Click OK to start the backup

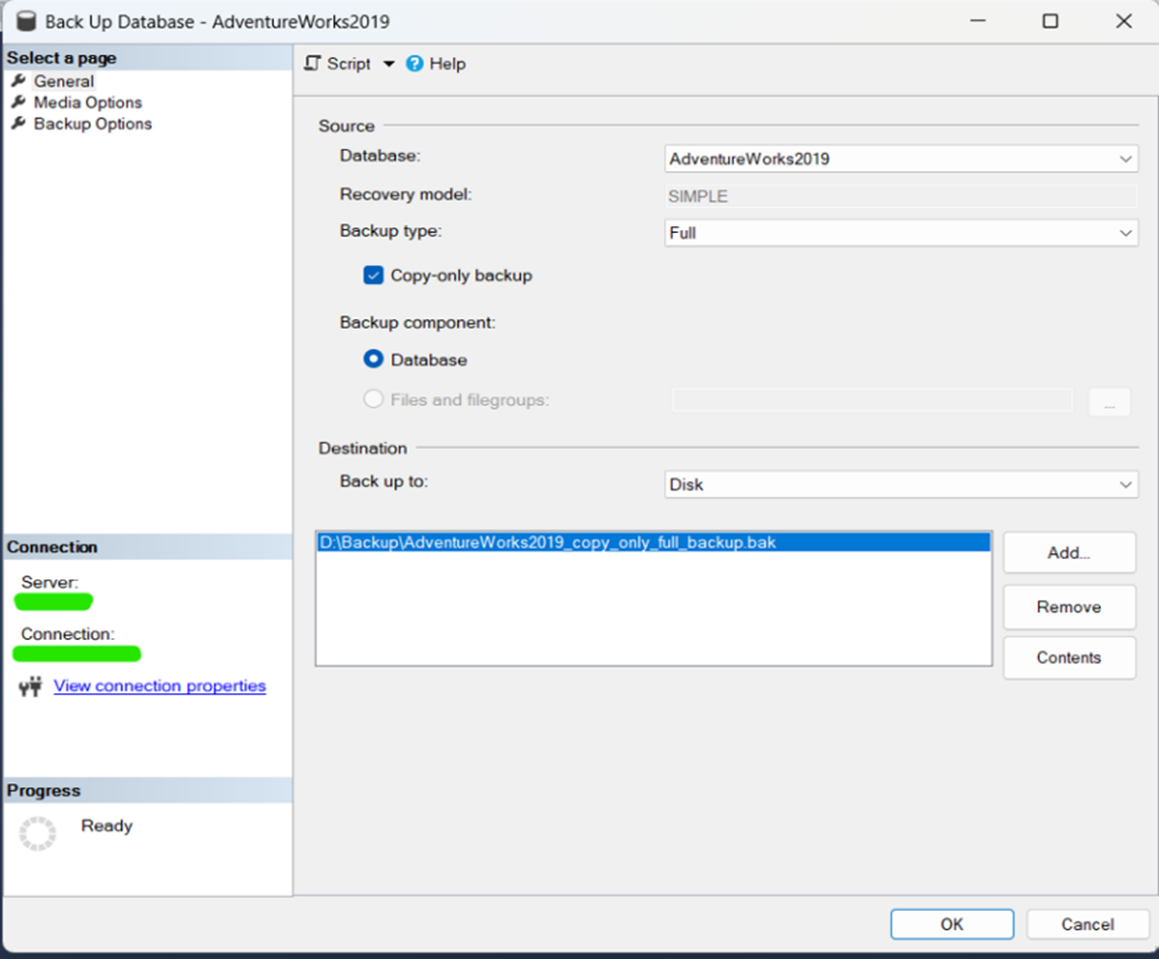pyautogui.click(x=952, y=924)
